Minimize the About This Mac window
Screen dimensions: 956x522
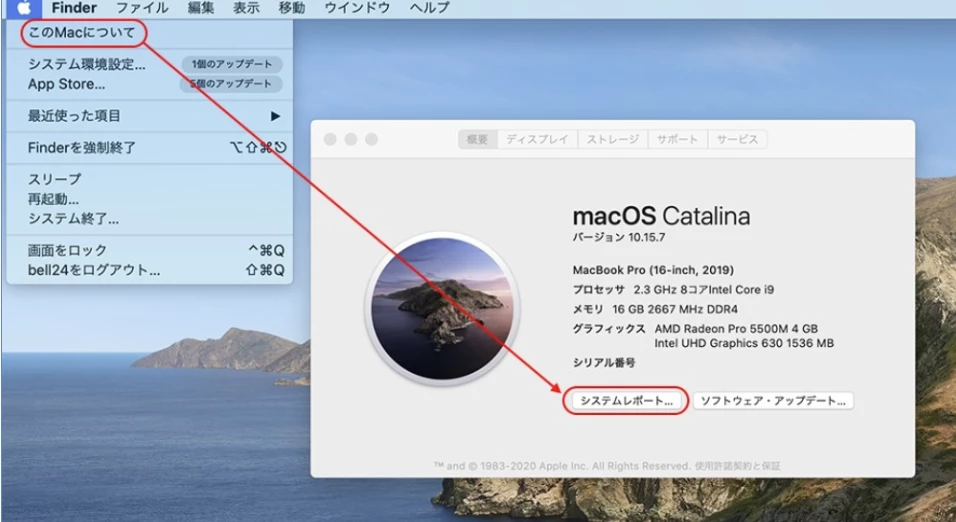click(x=351, y=139)
